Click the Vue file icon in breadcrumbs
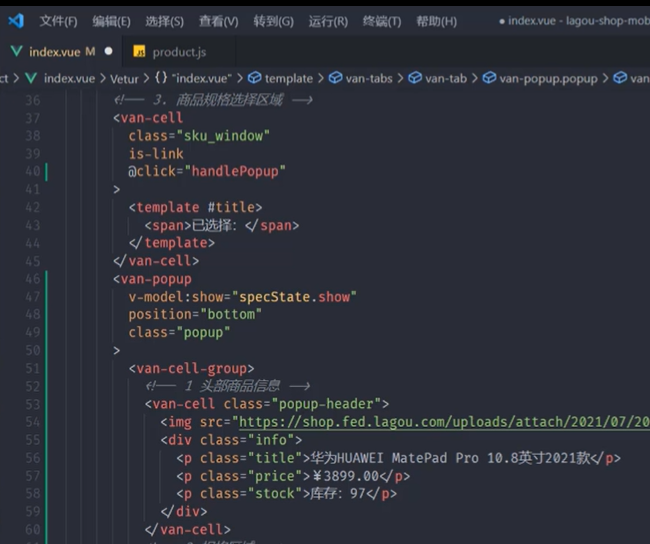Viewport: 650px width, 544px height. click(x=31, y=78)
